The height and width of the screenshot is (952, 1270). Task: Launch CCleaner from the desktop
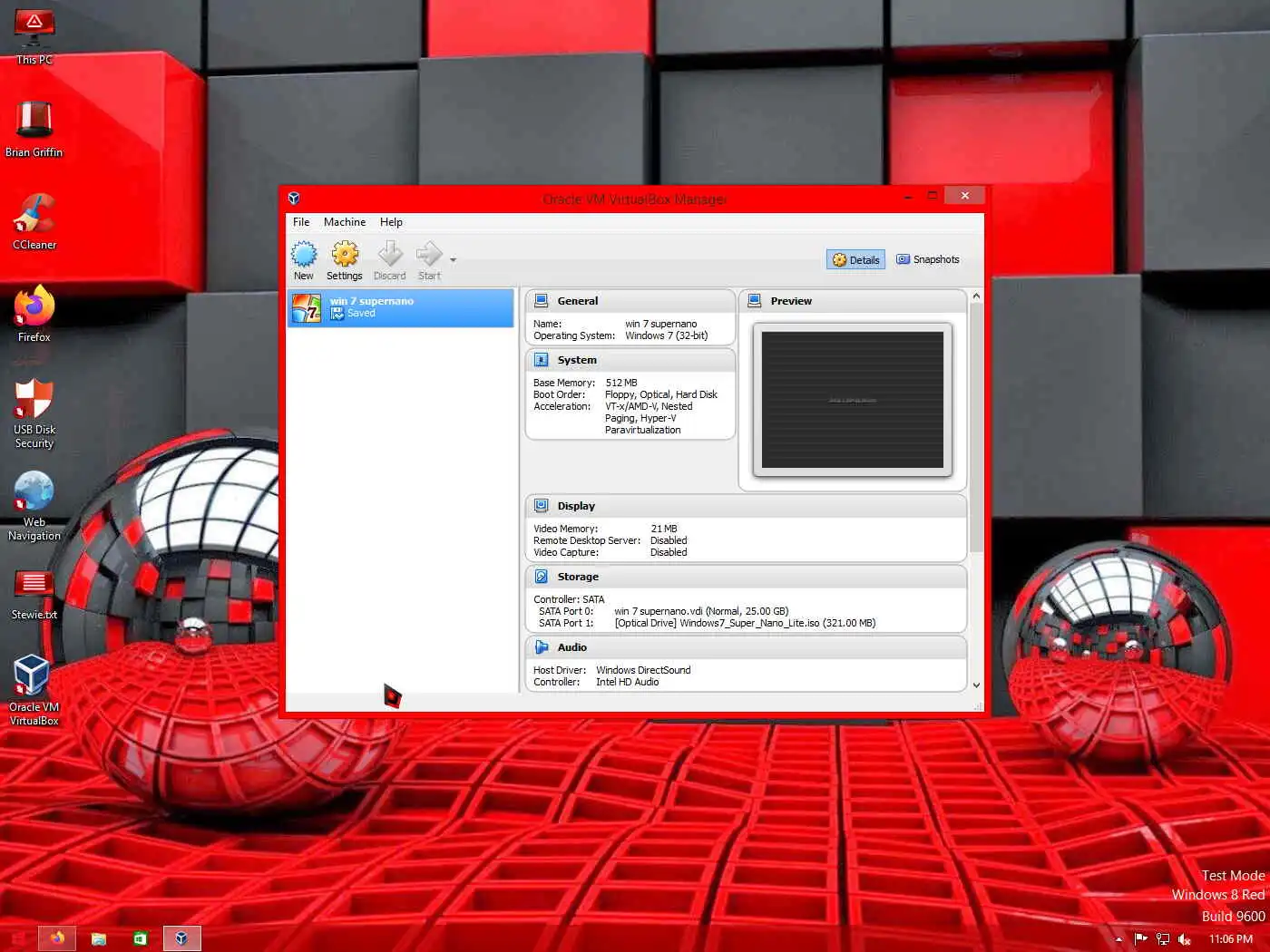click(34, 221)
